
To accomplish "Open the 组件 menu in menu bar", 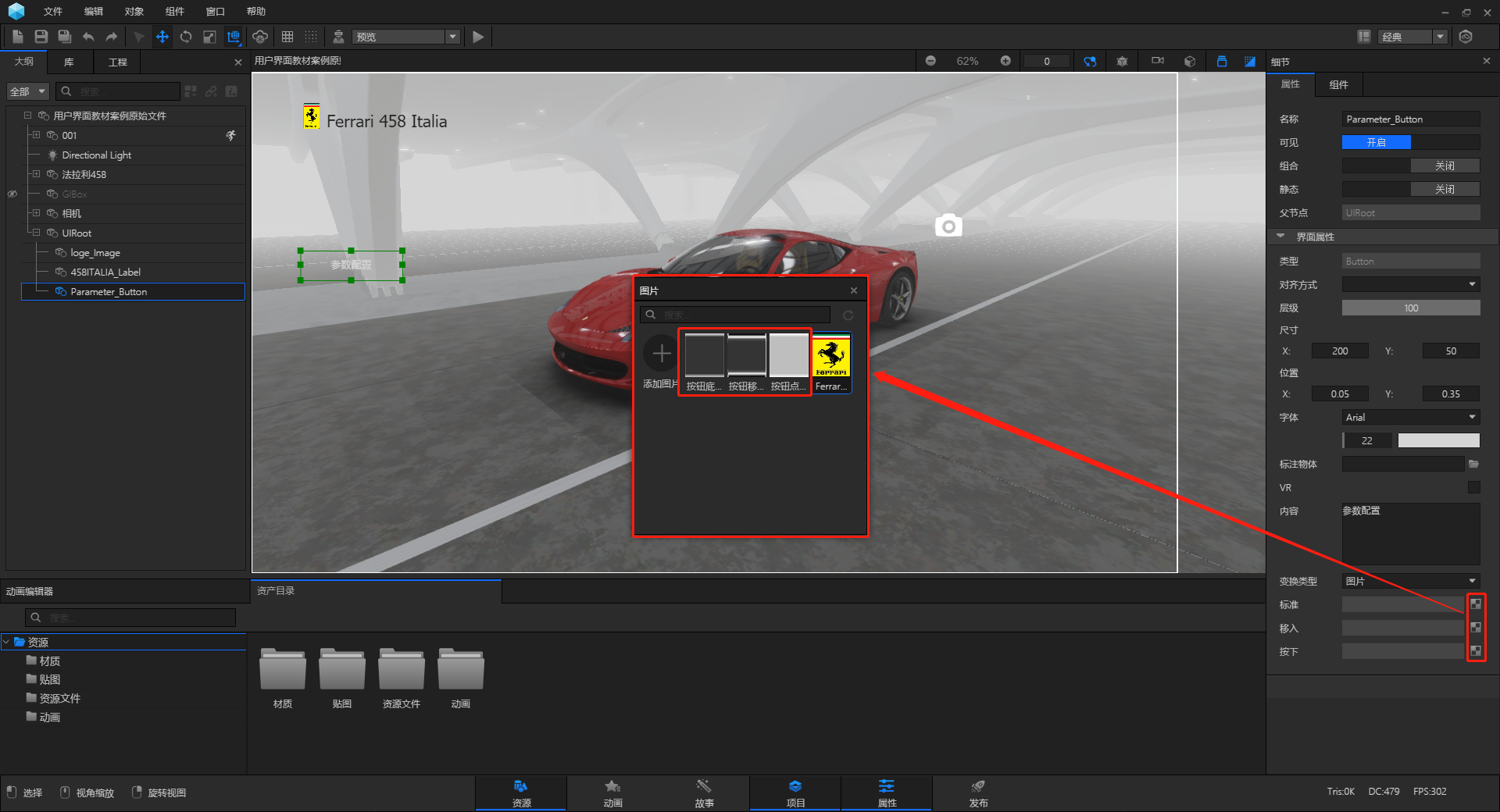I will point(175,12).
